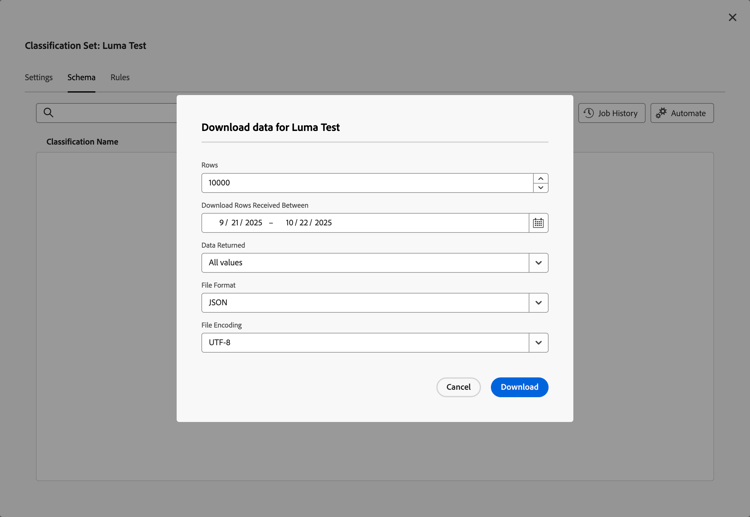This screenshot has height=517, width=750.
Task: Expand the Data Returned dropdown
Action: point(538,263)
